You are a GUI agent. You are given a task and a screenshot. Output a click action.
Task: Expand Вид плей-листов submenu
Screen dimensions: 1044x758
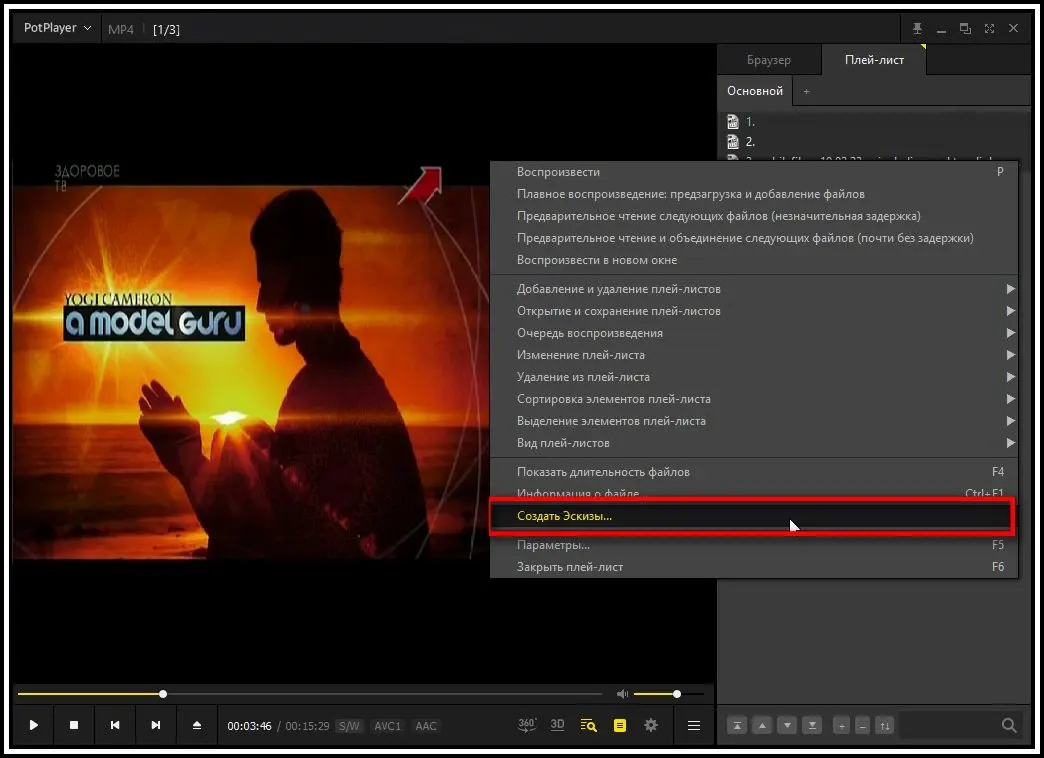(754, 443)
